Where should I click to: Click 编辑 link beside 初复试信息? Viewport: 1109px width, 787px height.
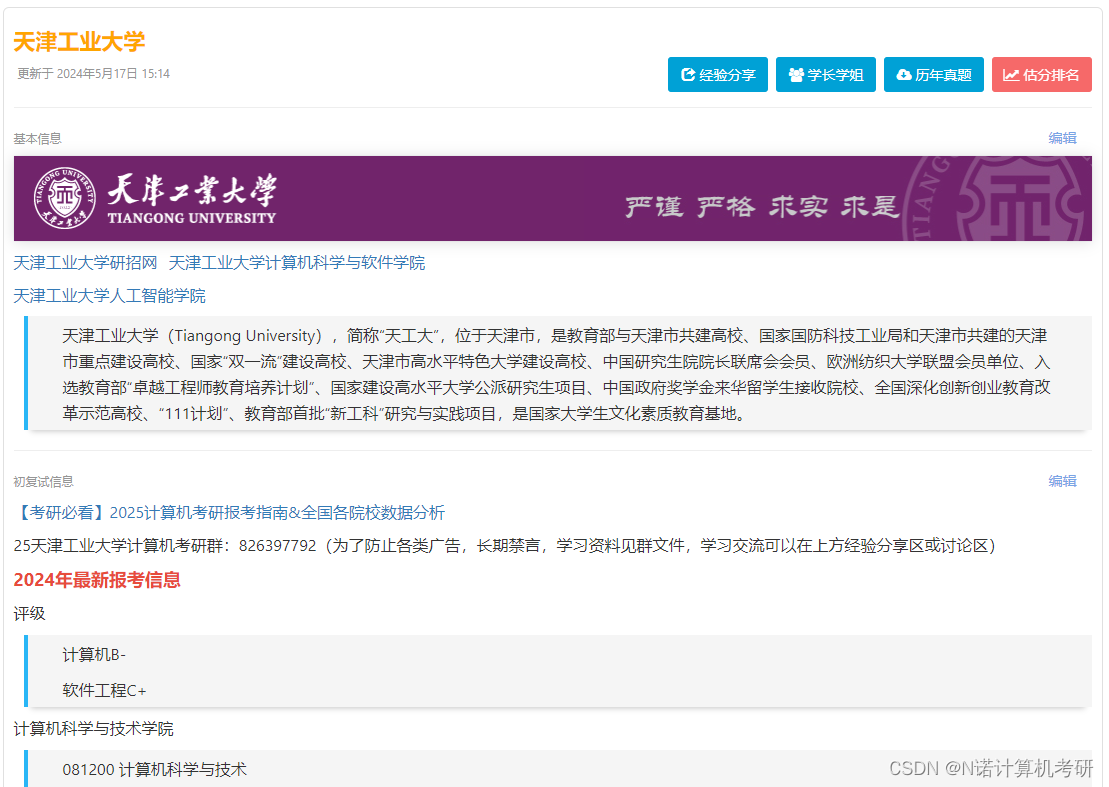tap(1062, 481)
